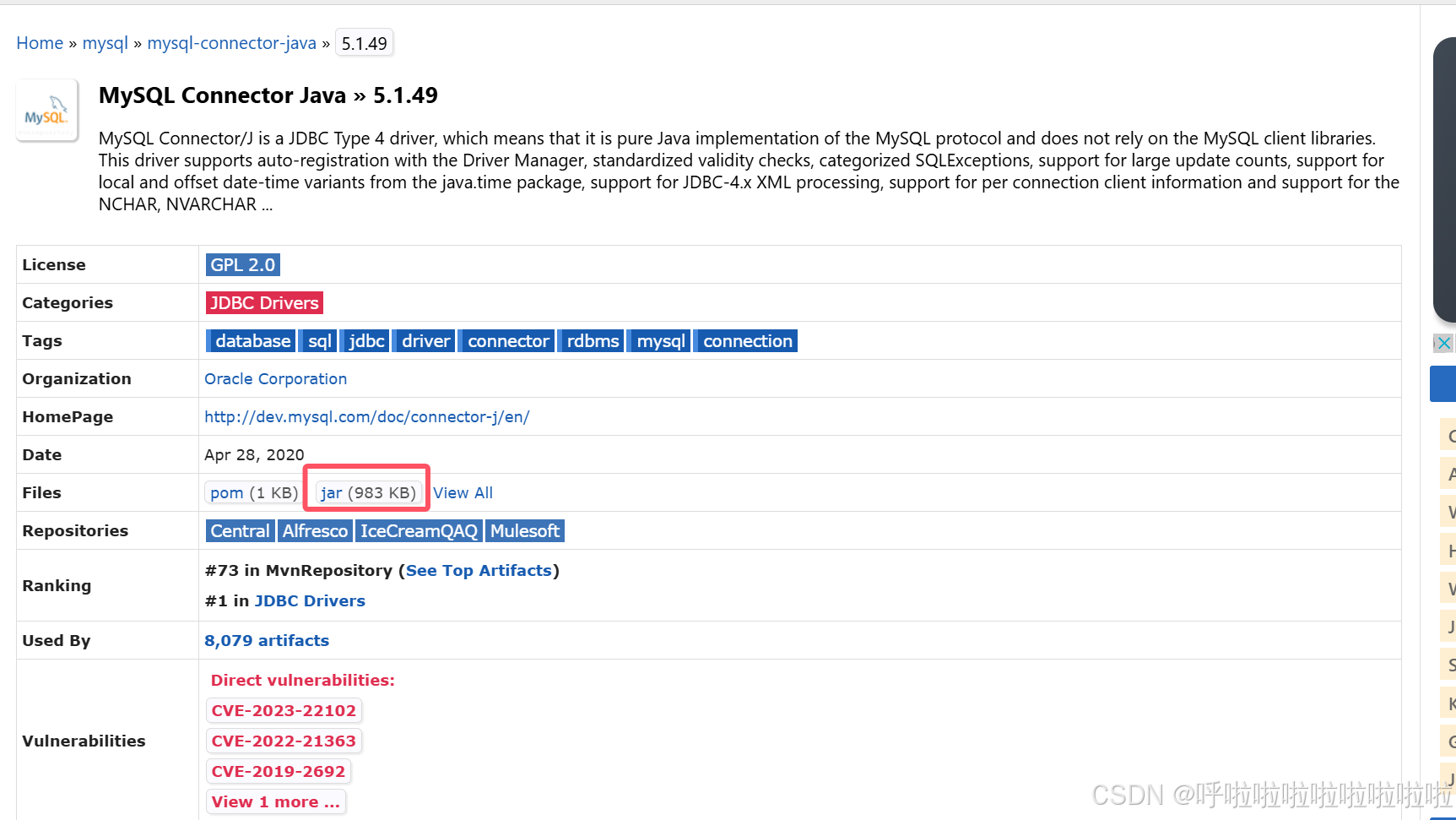The height and width of the screenshot is (820, 1456).
Task: Click the Vulnerabilities row label
Action: (x=84, y=741)
